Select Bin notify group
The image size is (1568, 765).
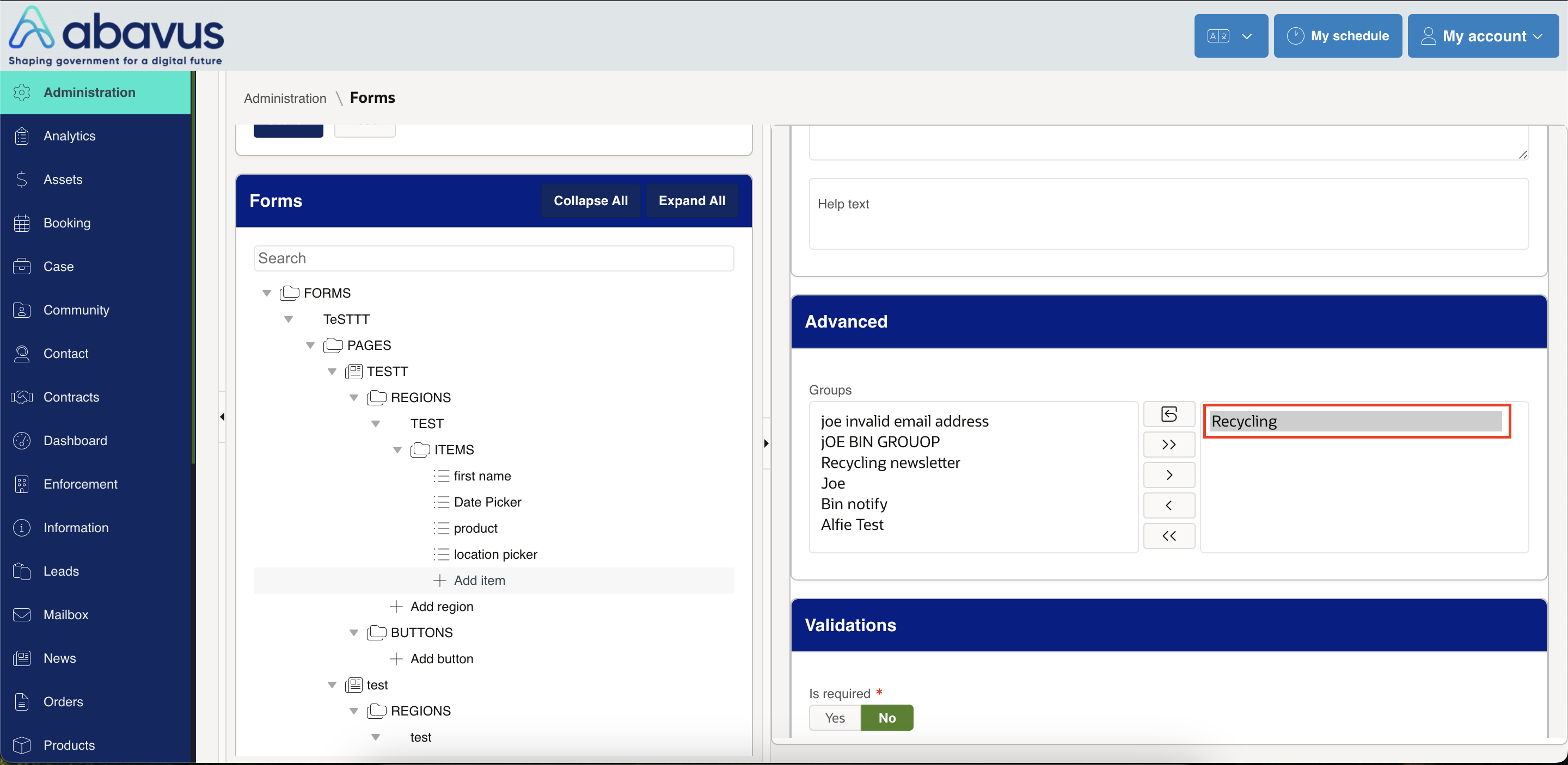[854, 503]
